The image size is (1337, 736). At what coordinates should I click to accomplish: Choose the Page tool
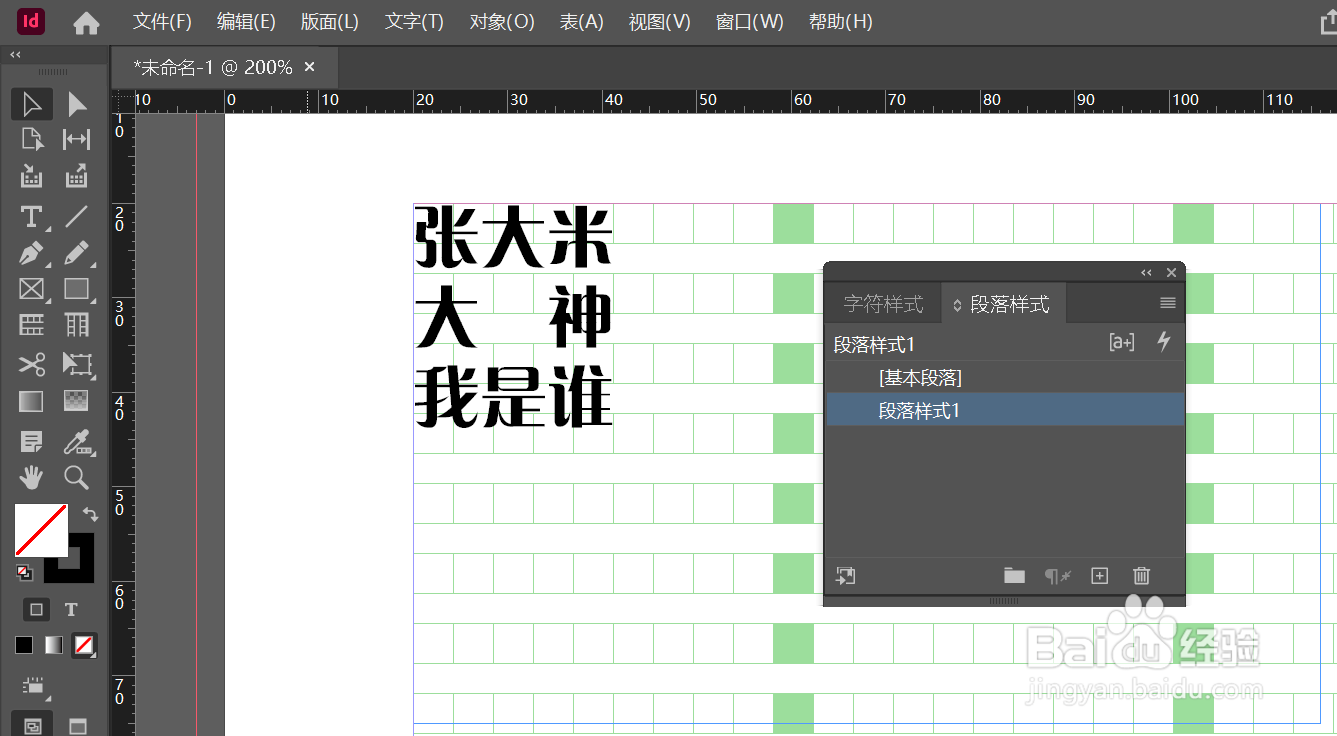click(32, 140)
